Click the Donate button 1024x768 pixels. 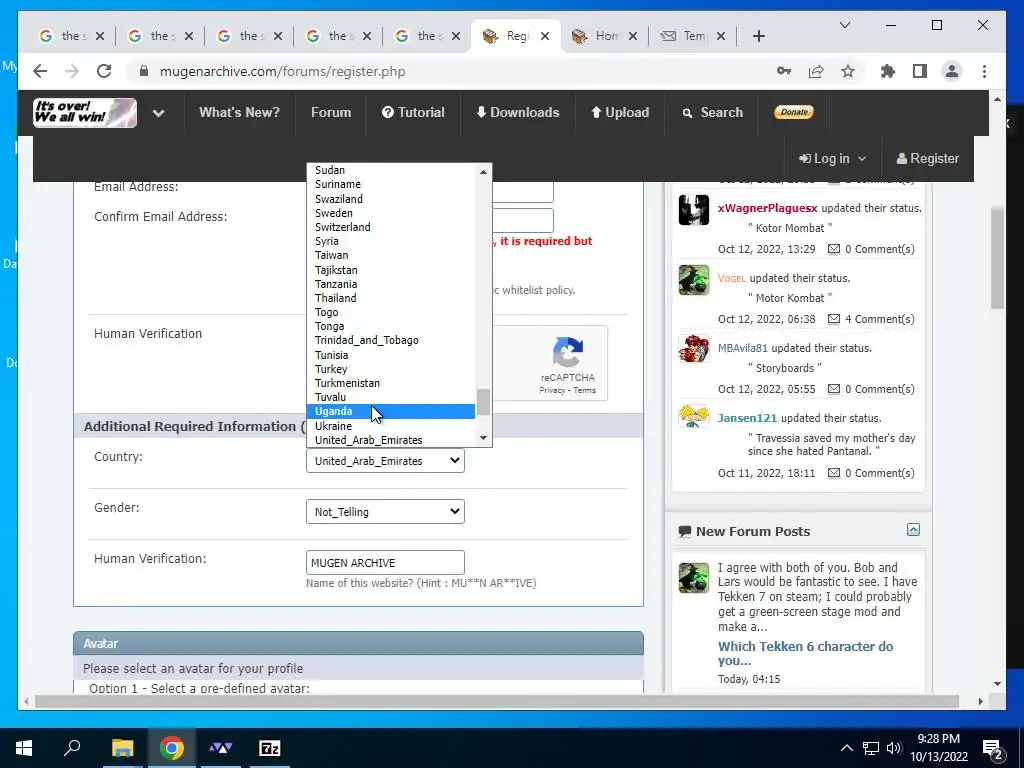point(793,112)
